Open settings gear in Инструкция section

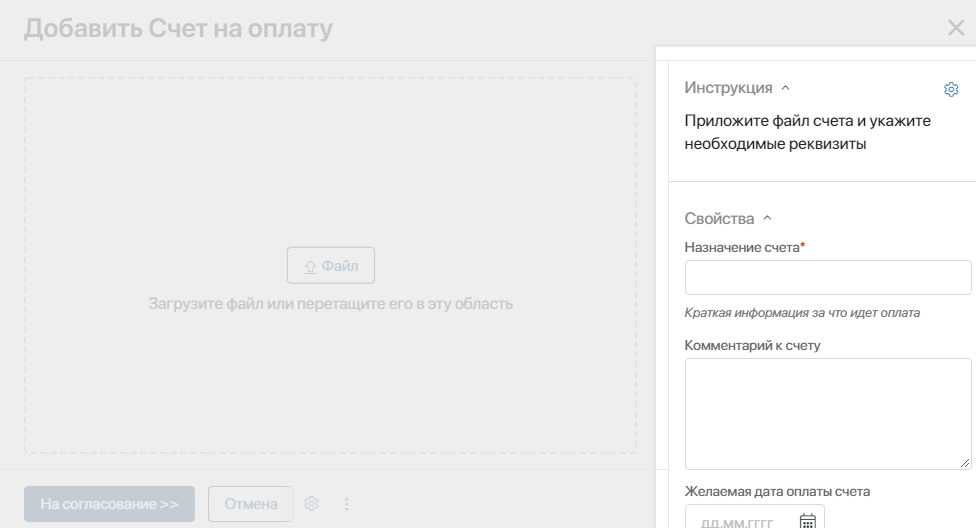(x=950, y=90)
